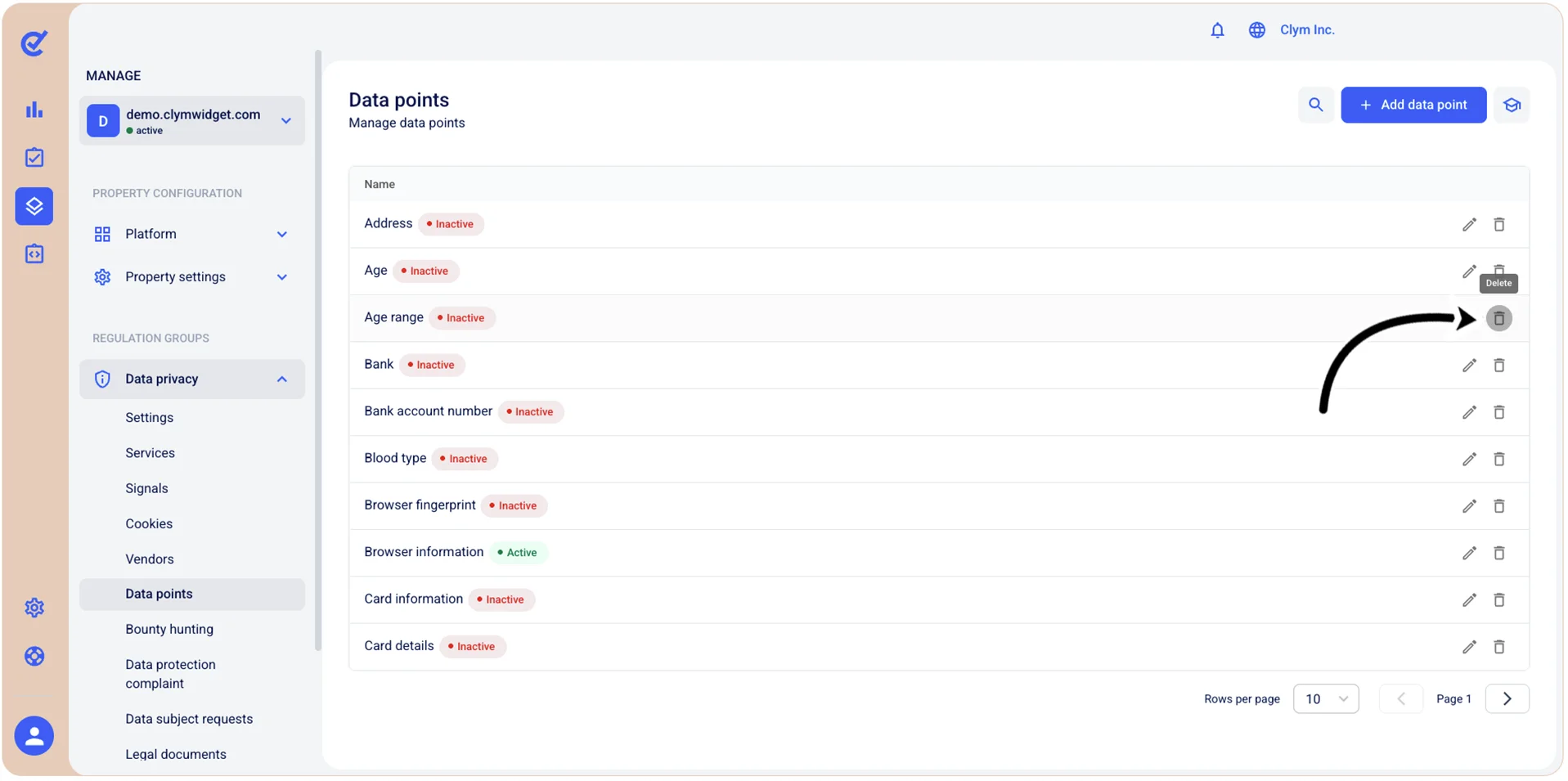Click the search magnifier button
1568x781 pixels.
tap(1315, 105)
